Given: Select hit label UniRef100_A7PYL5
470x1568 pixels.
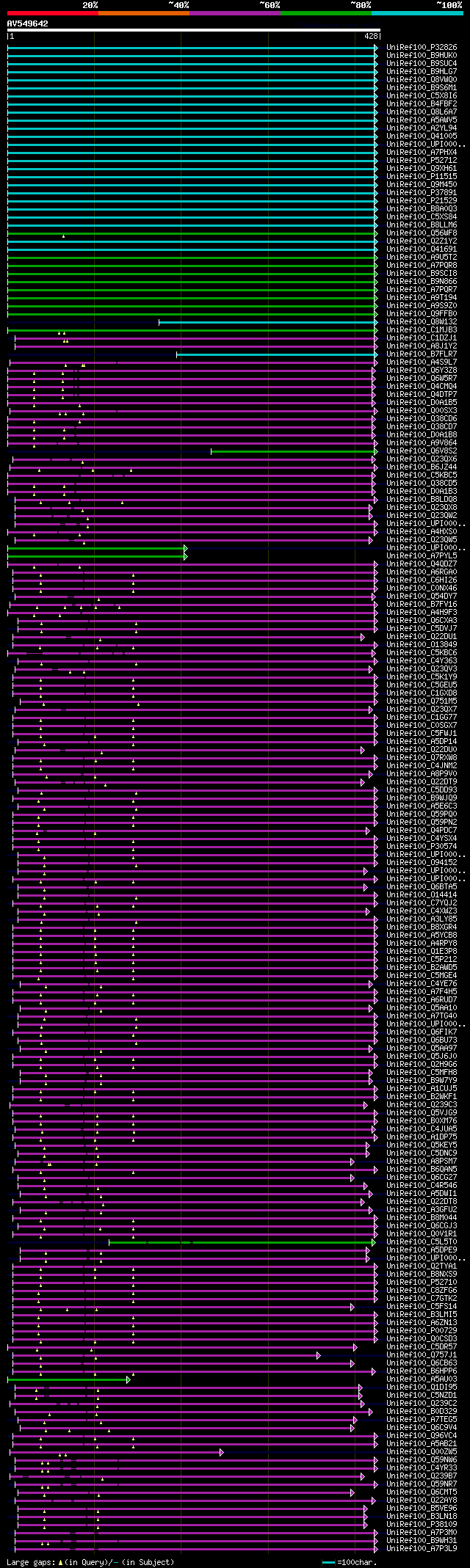Looking at the screenshot, I should tap(422, 556).
